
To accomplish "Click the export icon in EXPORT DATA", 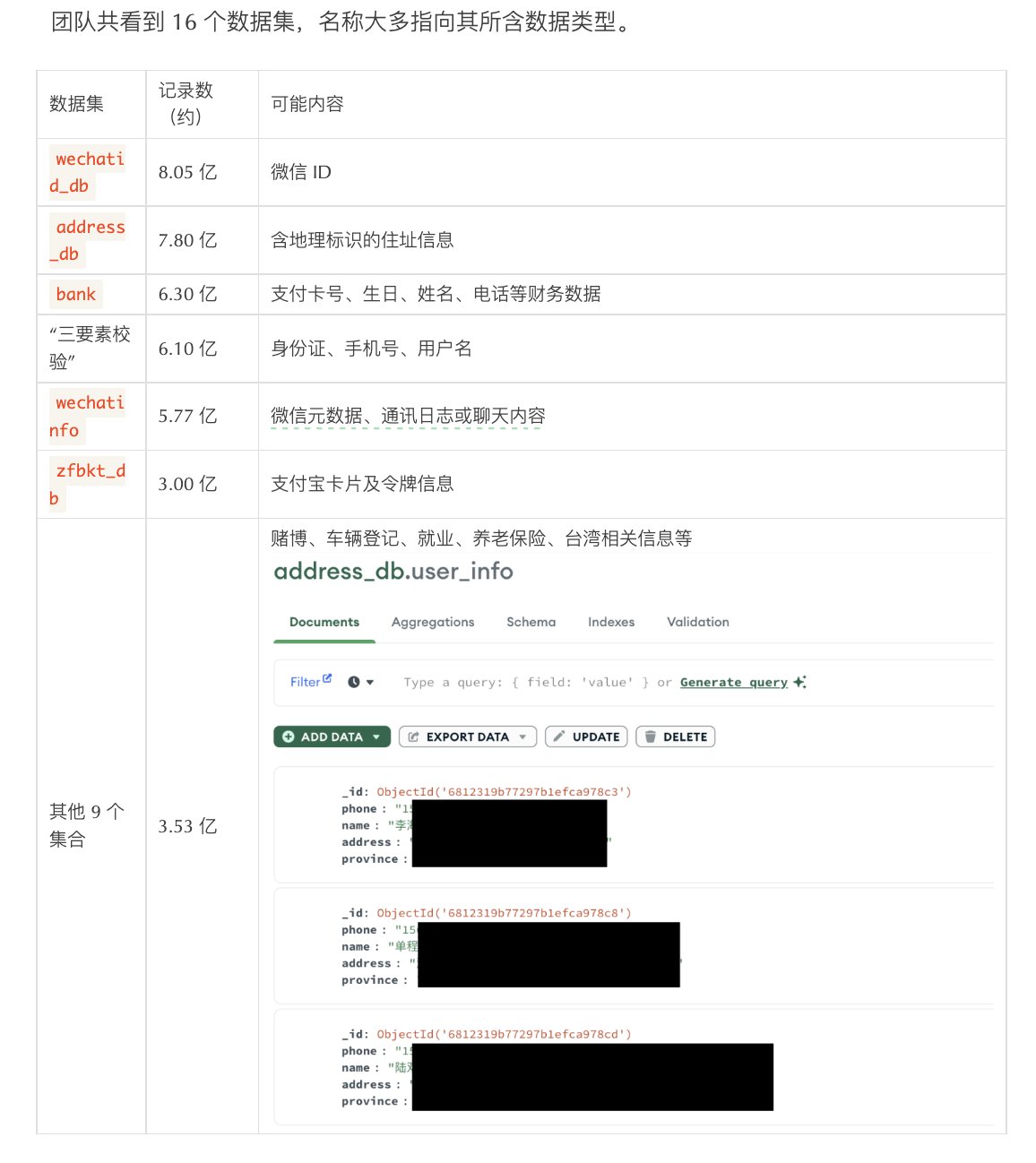I will pos(413,737).
